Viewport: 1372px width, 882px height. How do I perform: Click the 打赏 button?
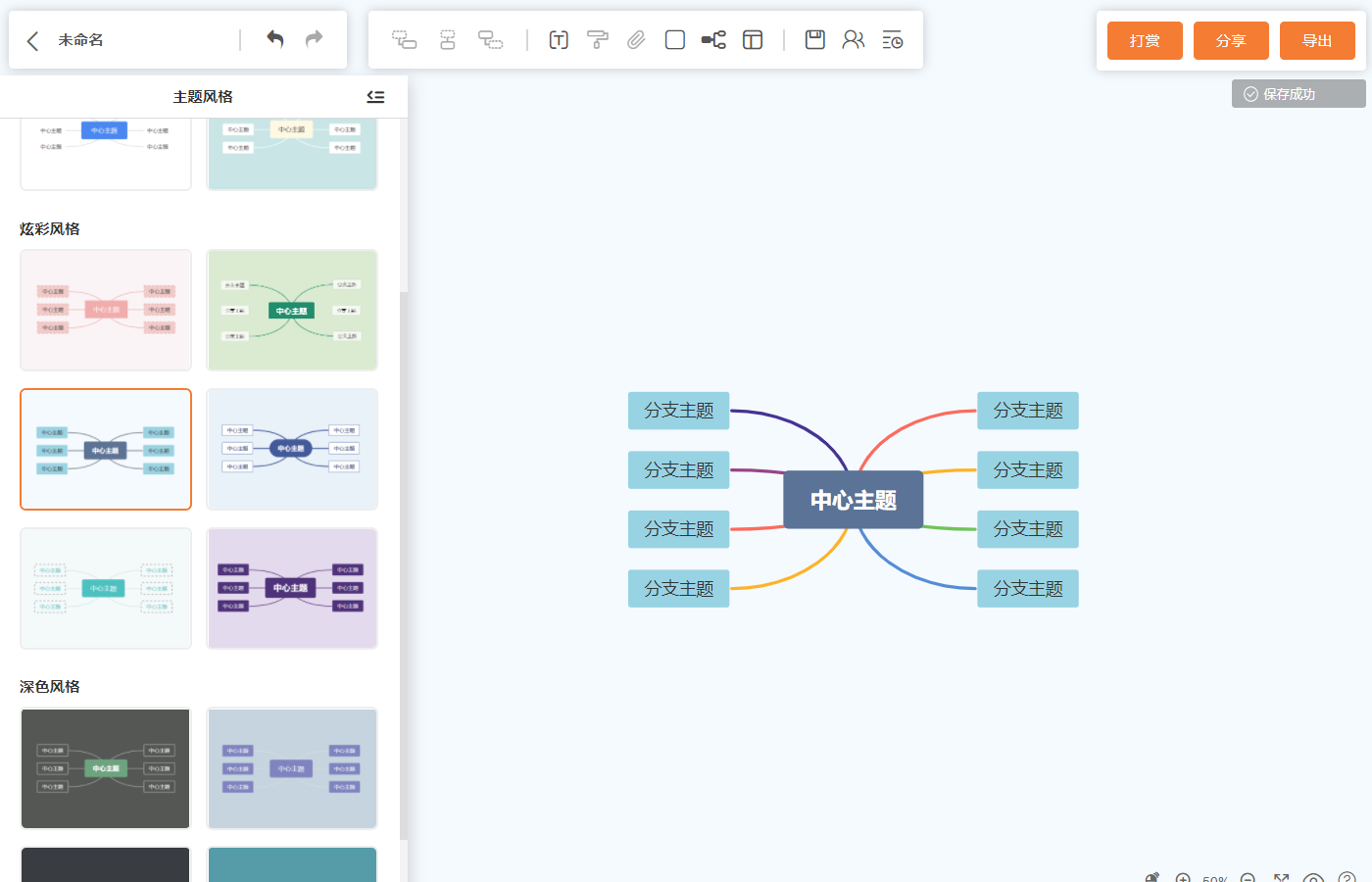point(1145,41)
